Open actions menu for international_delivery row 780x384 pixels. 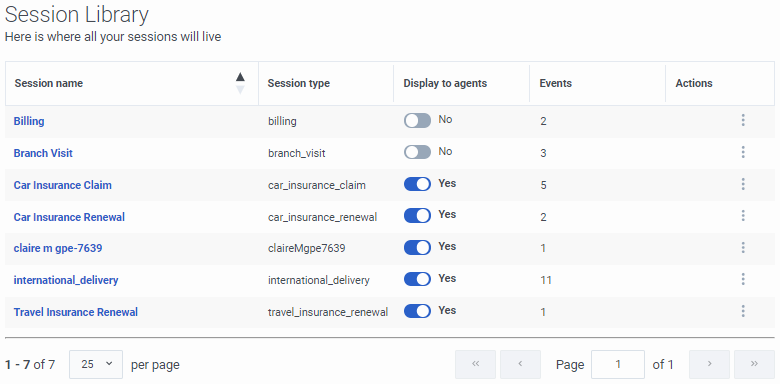743,280
